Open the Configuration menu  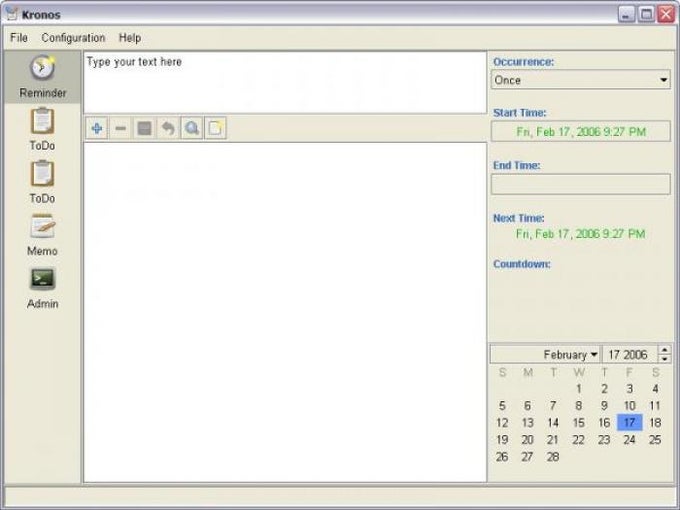pos(73,38)
